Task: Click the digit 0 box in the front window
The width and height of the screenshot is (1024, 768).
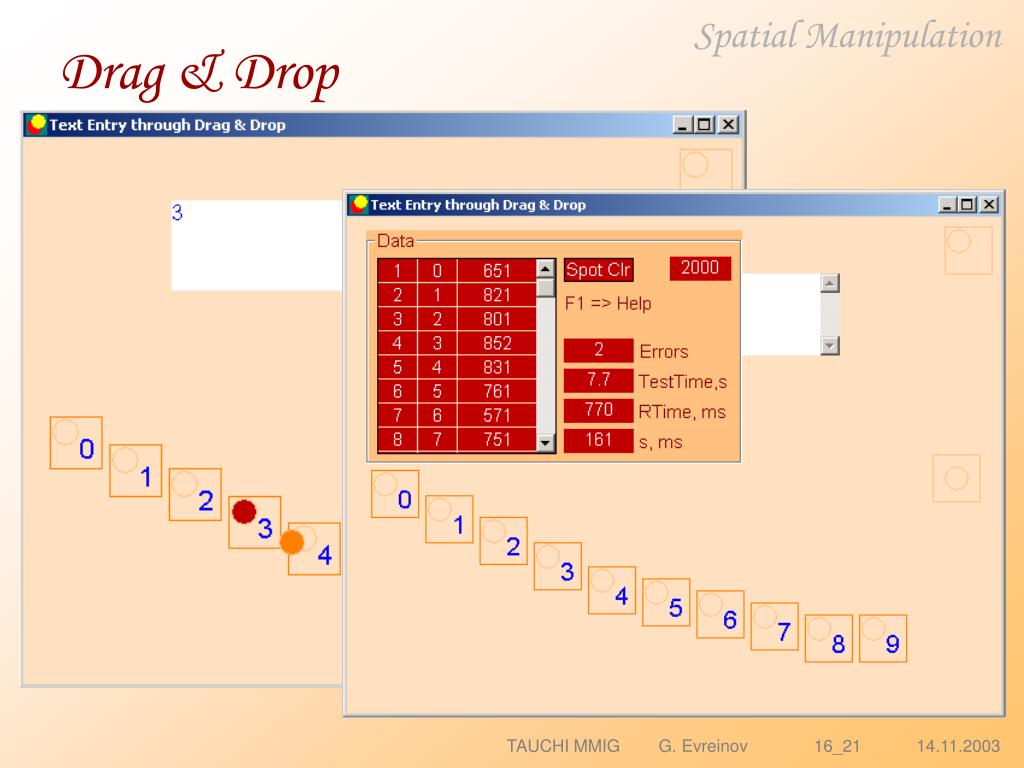Action: [395, 494]
